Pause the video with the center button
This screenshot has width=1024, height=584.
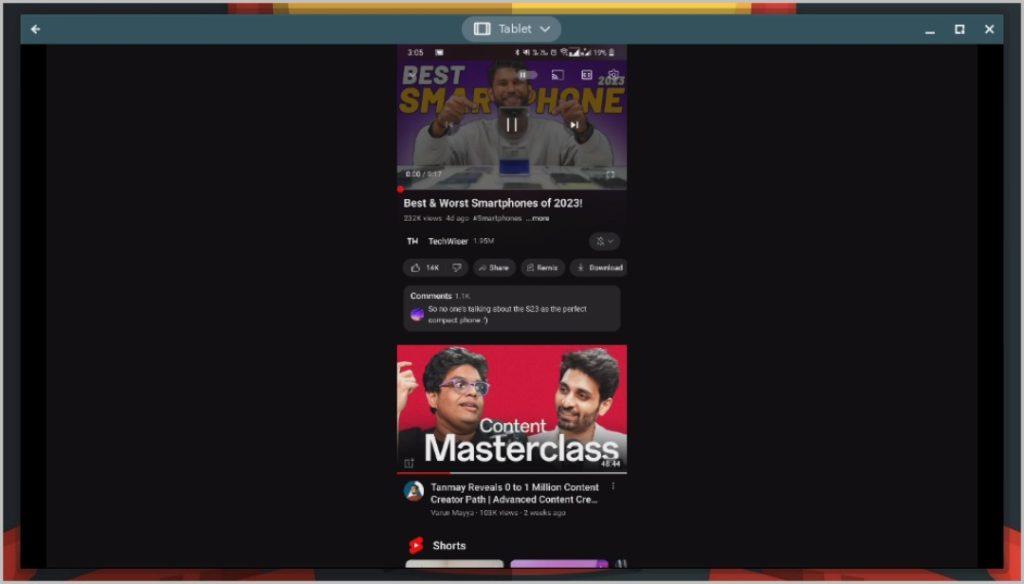click(x=512, y=124)
